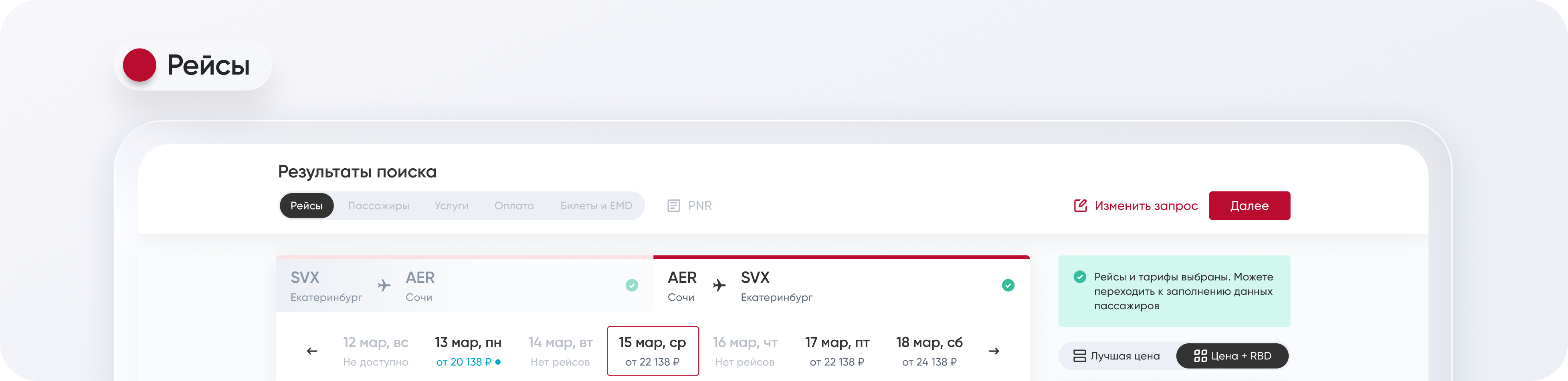Switch to Лучшая цена view
The height and width of the screenshot is (381, 1568).
coord(1116,356)
